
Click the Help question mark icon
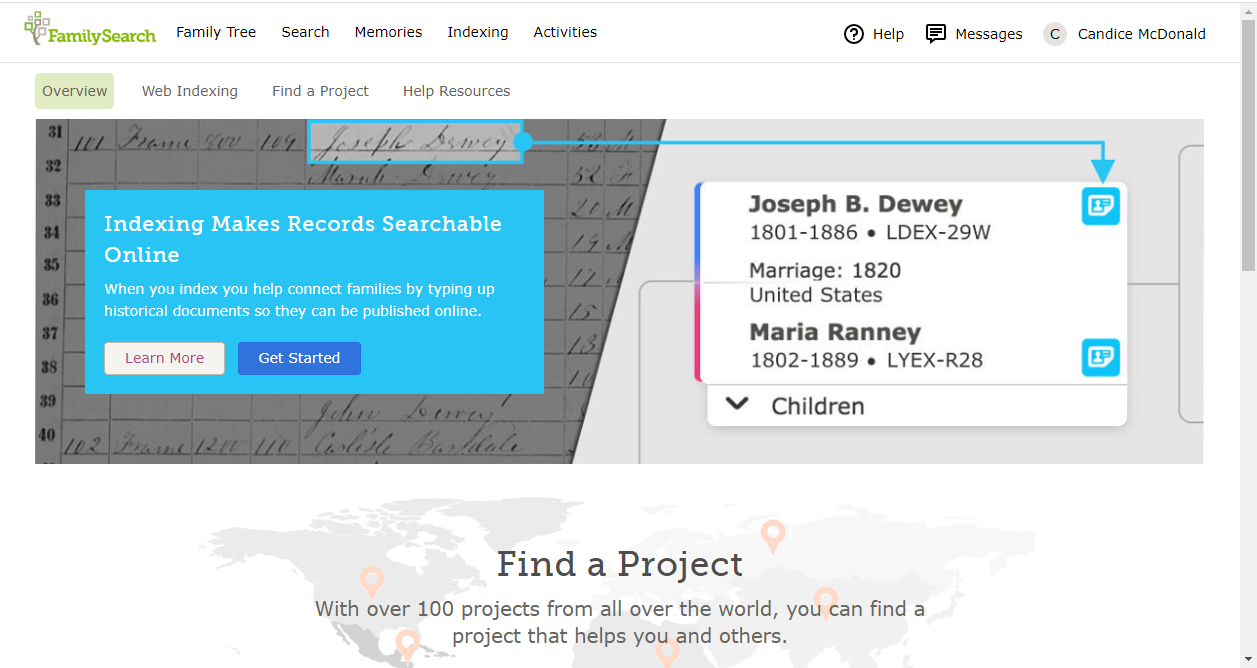pyautogui.click(x=853, y=34)
